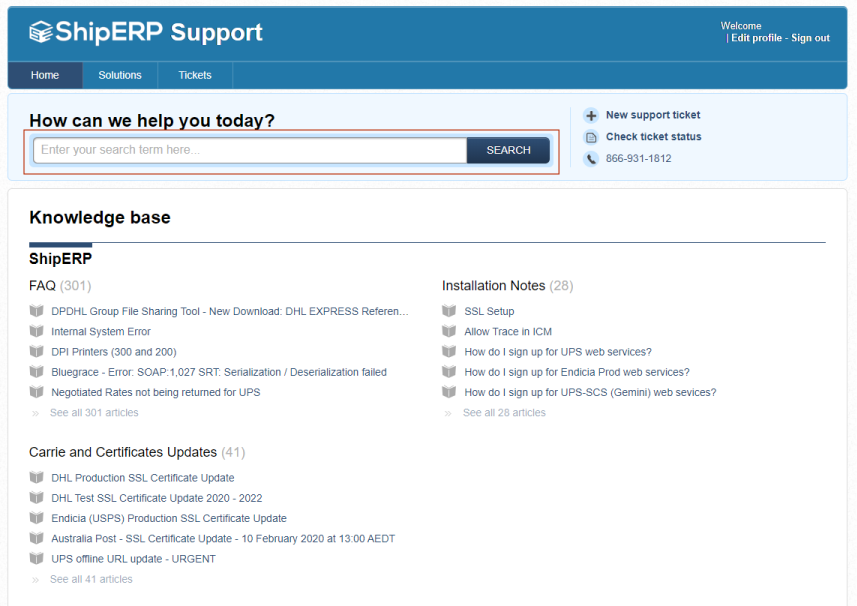Viewport: 857px width, 606px height.
Task: Click the book icon next to UPS offline URL update
Action: (36, 558)
